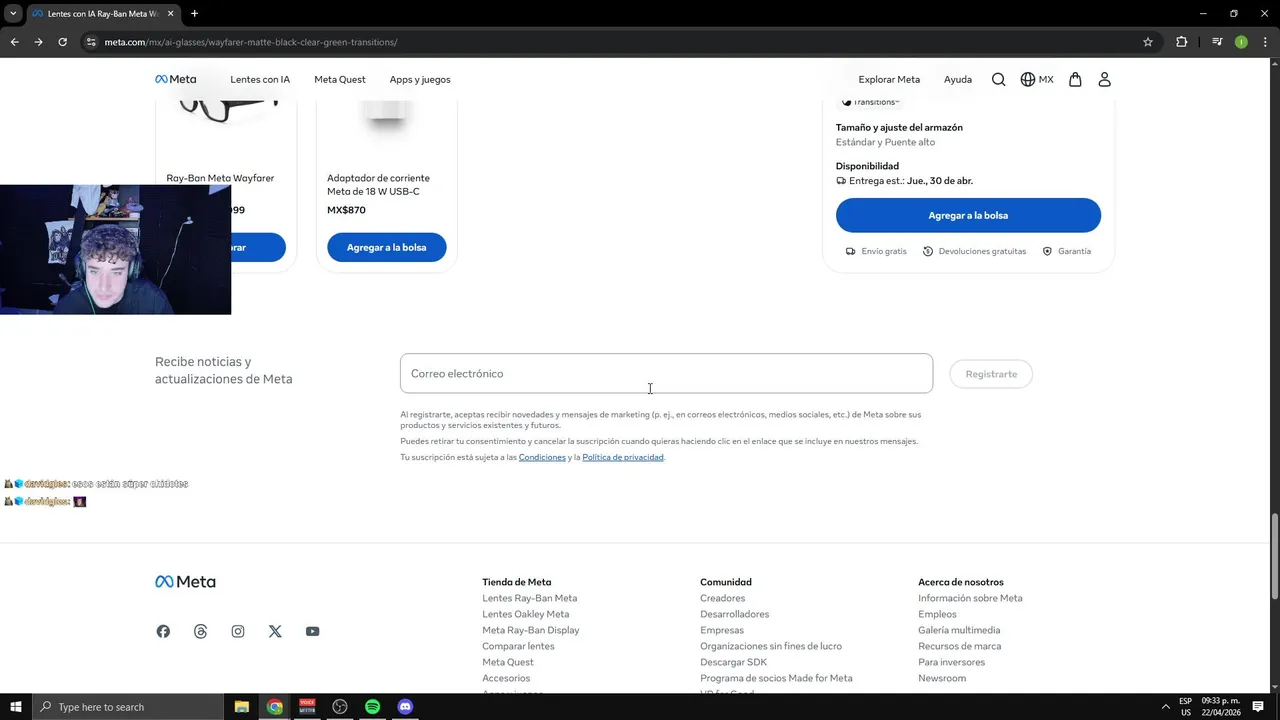1280x720 pixels.
Task: Open the Descargar SDK footer link
Action: point(733,662)
